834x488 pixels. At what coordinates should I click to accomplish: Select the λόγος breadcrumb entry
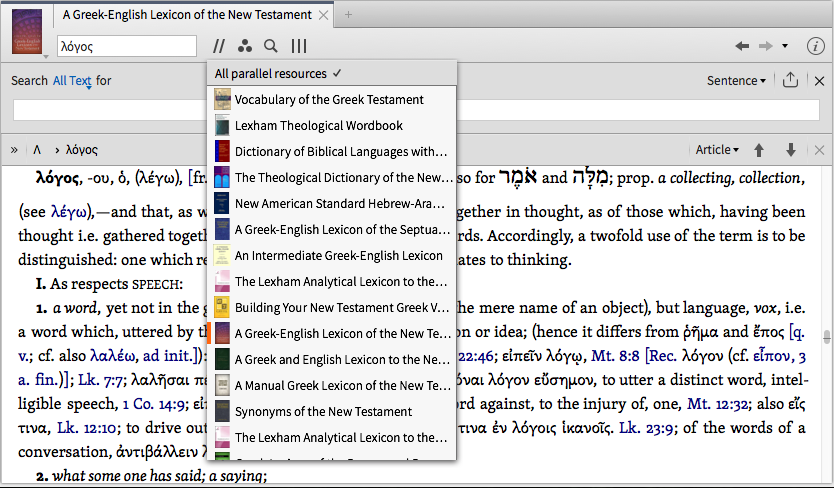pyautogui.click(x=82, y=150)
